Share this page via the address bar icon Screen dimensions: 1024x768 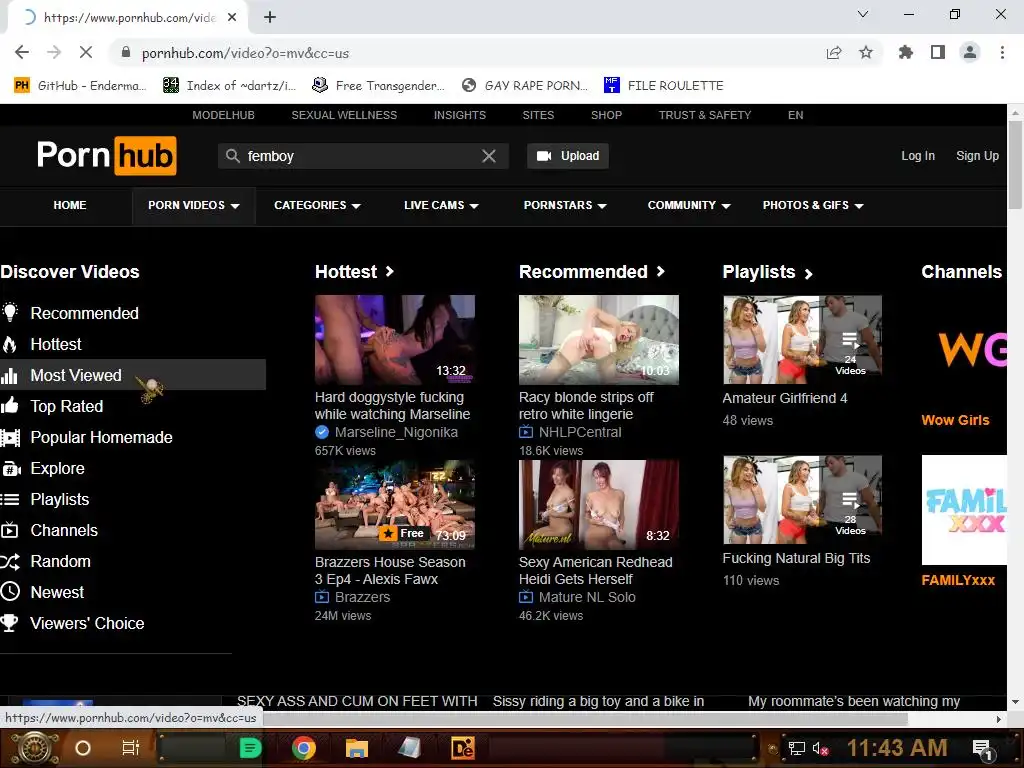pos(834,52)
